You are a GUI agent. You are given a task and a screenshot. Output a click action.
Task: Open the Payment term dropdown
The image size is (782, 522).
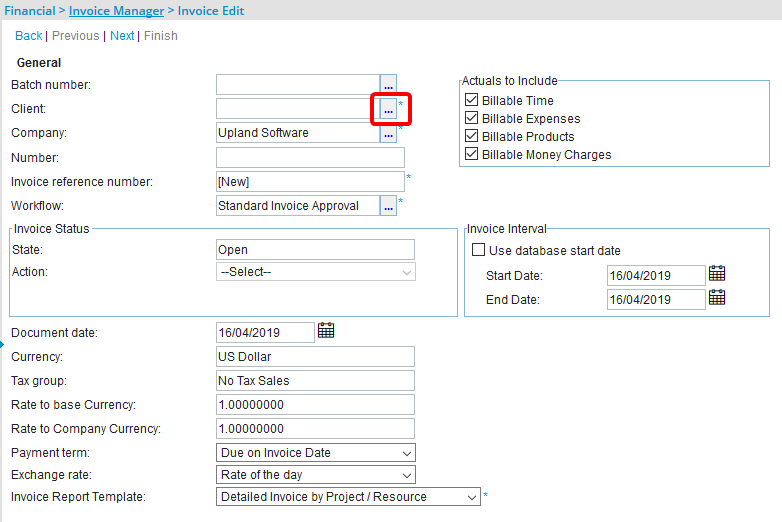(x=315, y=453)
